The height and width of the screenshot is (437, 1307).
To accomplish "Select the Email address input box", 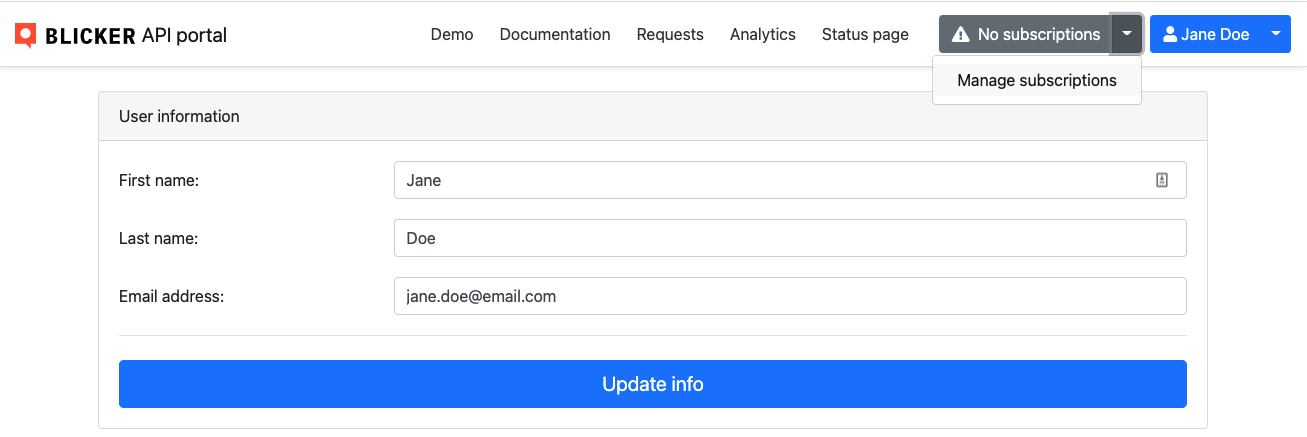I will tap(790, 296).
